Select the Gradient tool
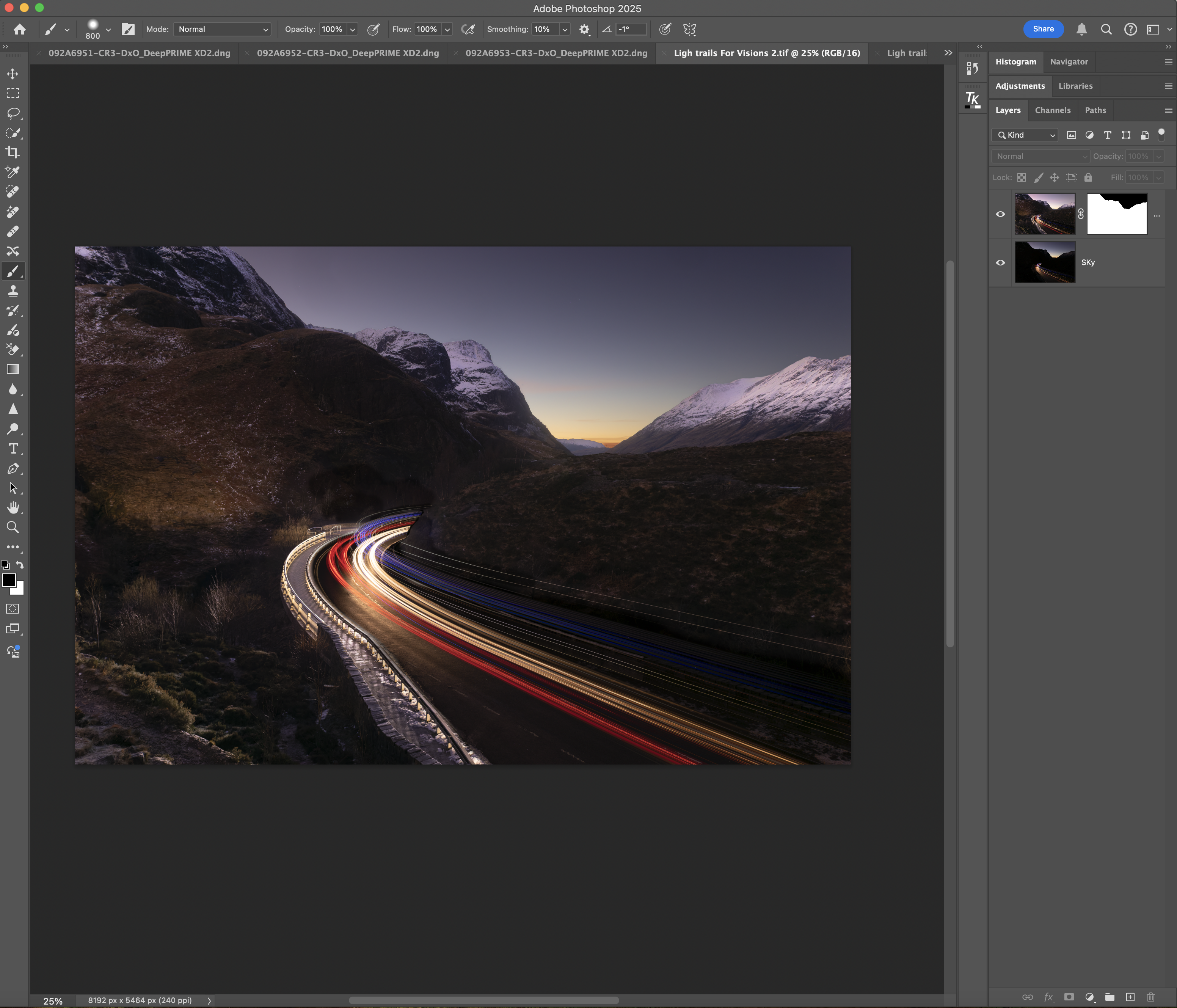Screen dimensions: 1177x1008 13,369
